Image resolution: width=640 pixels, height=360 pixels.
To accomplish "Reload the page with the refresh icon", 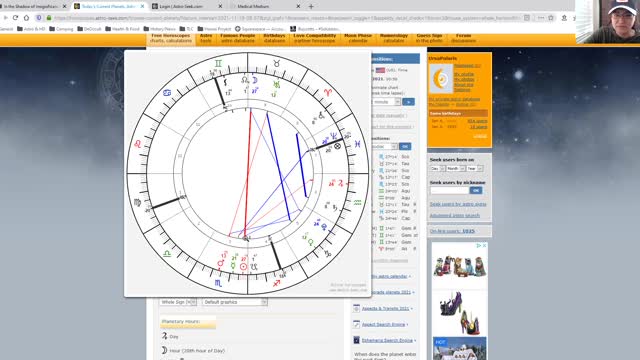I will (x=16, y=18).
